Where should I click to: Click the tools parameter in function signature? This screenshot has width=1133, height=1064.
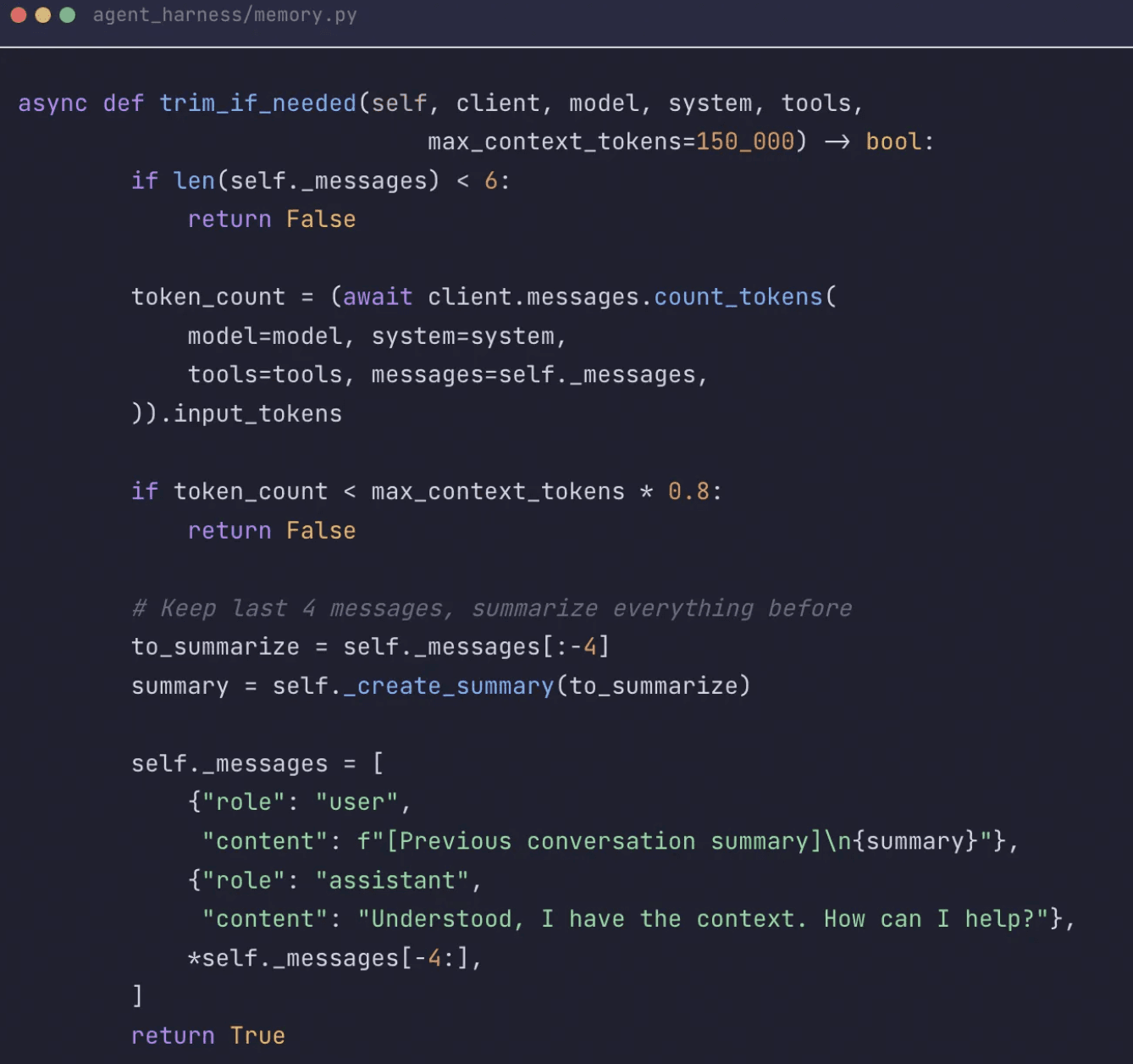[x=815, y=103]
